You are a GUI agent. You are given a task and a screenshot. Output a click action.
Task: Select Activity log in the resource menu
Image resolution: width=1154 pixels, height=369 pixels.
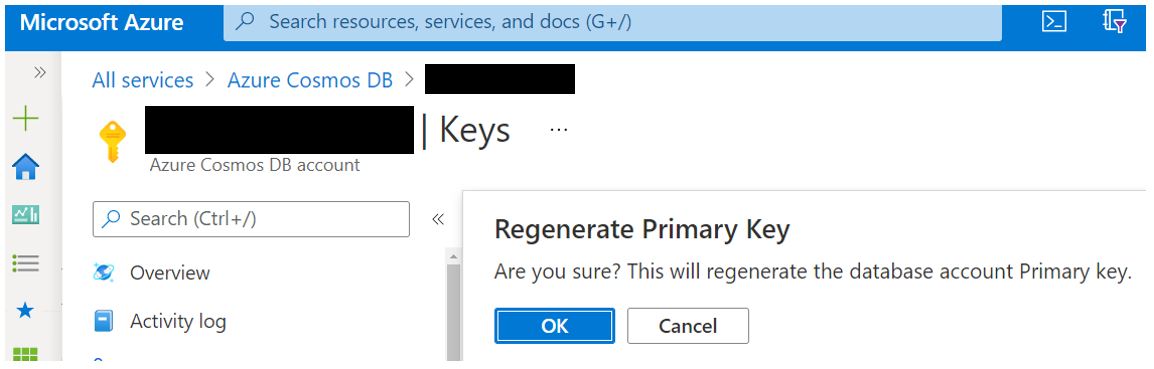pyautogui.click(x=178, y=321)
